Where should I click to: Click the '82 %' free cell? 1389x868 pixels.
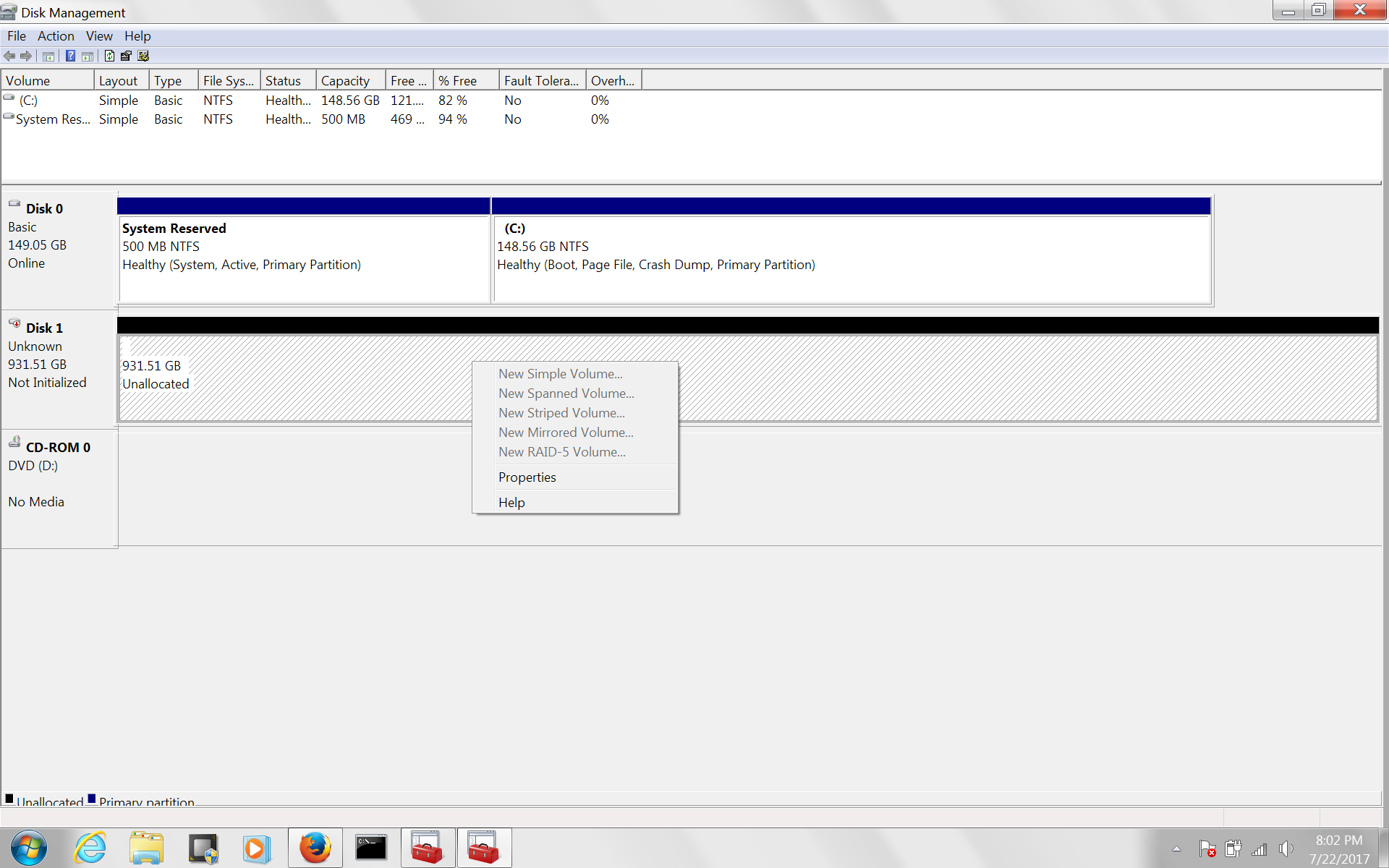[453, 101]
